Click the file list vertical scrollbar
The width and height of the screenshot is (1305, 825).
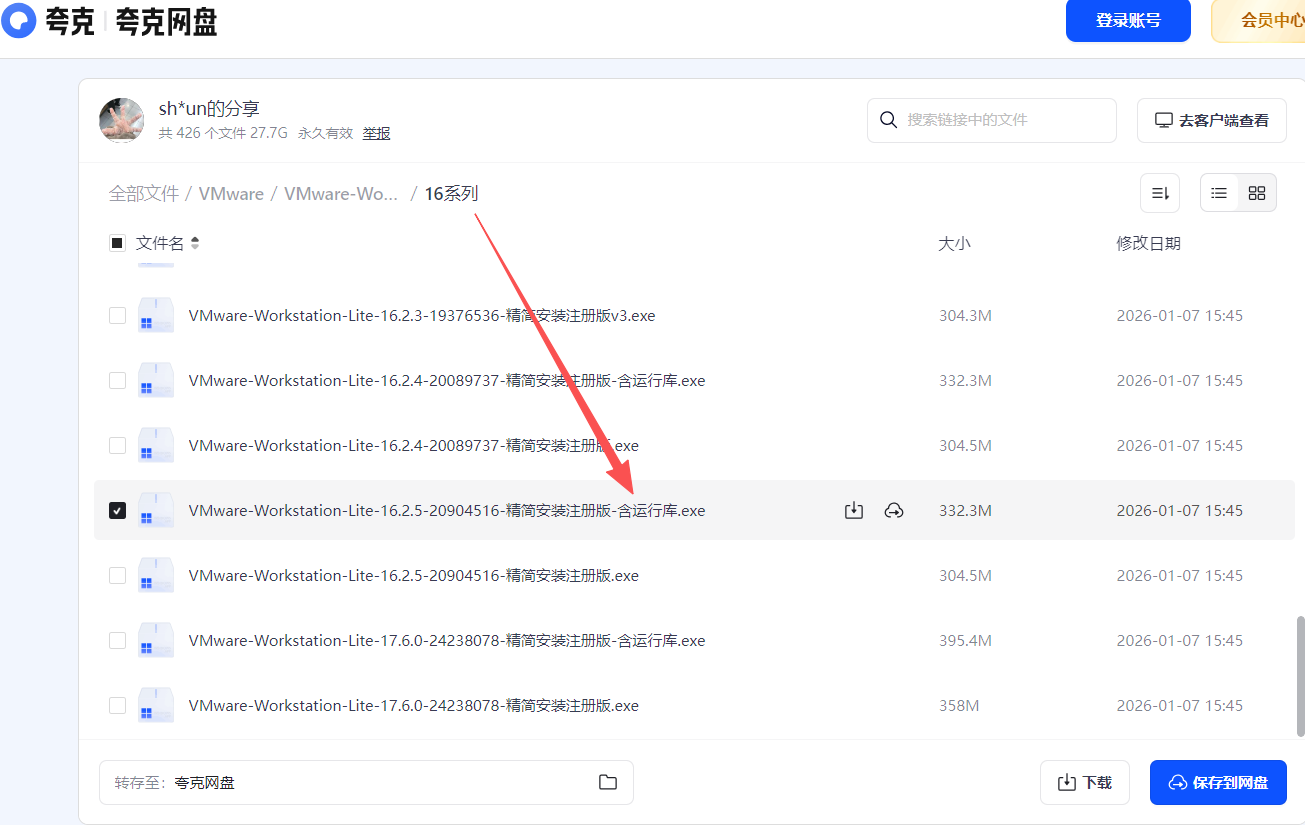click(1300, 675)
